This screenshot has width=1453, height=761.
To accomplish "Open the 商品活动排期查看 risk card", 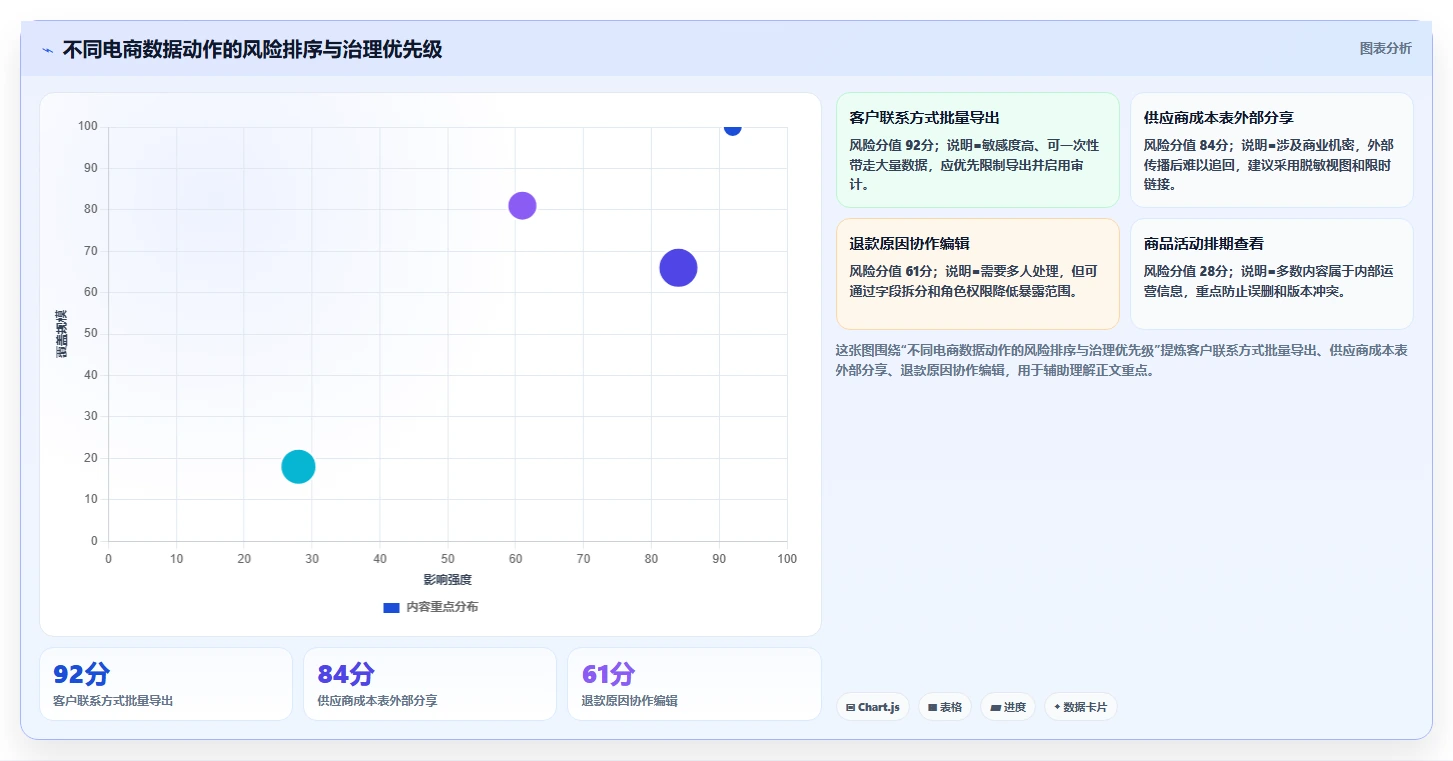I will coord(1271,274).
